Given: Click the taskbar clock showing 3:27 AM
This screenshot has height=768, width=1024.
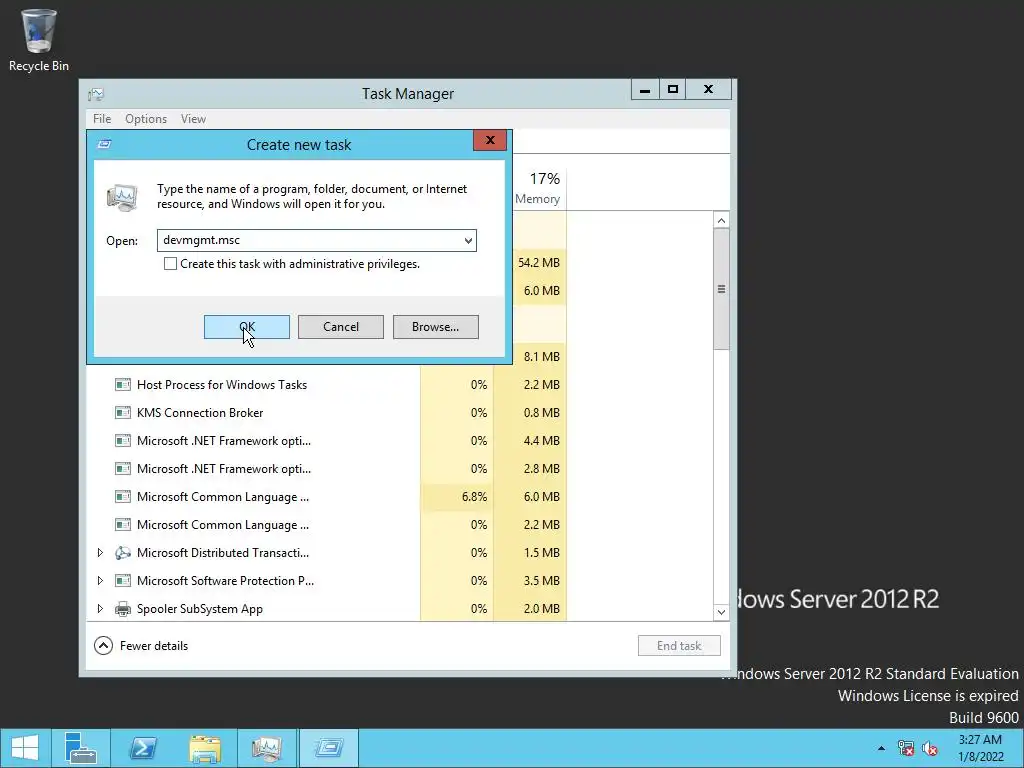Looking at the screenshot, I should (980, 748).
